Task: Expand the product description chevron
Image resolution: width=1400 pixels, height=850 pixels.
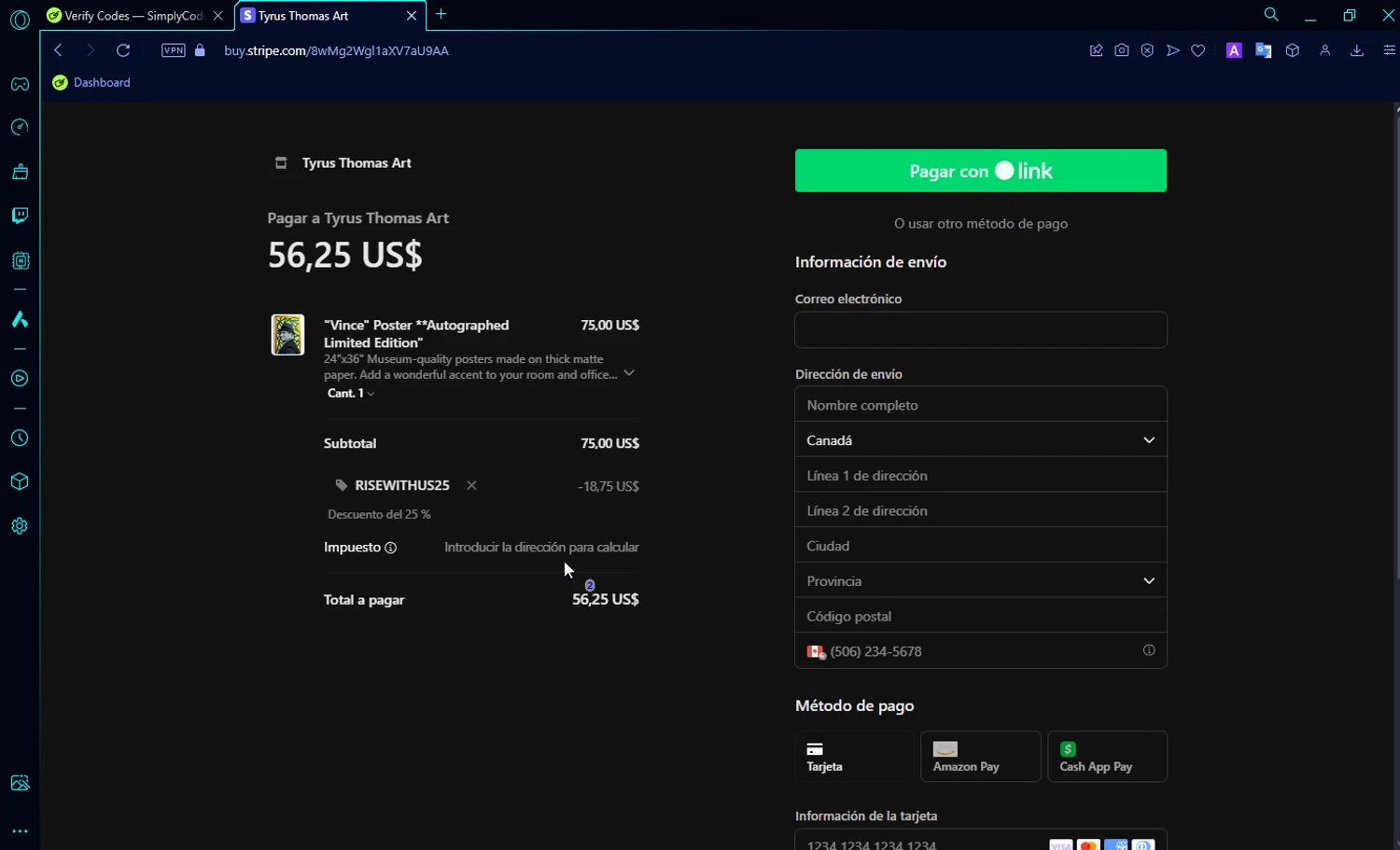Action: click(x=629, y=373)
